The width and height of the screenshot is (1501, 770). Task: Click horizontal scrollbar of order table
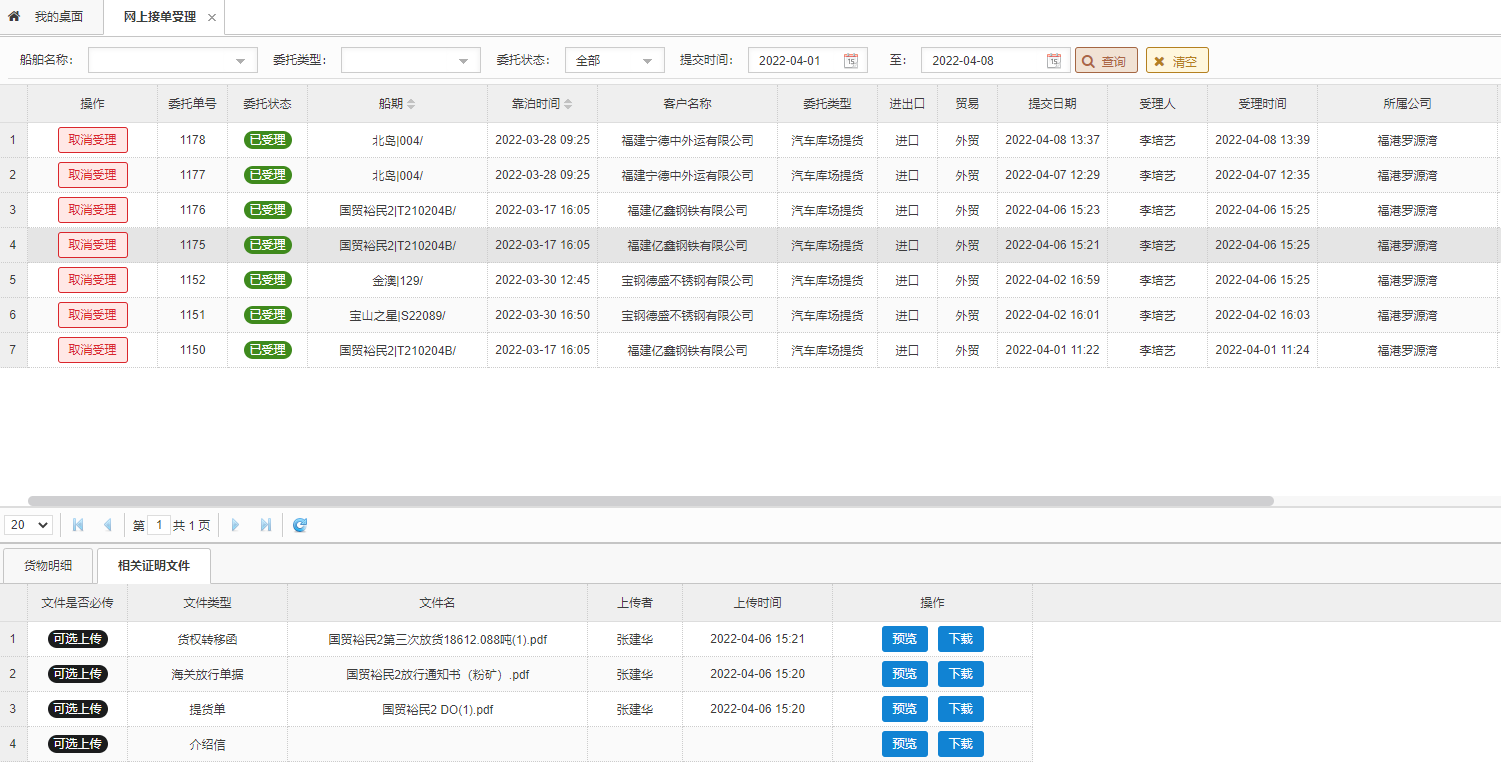[651, 501]
